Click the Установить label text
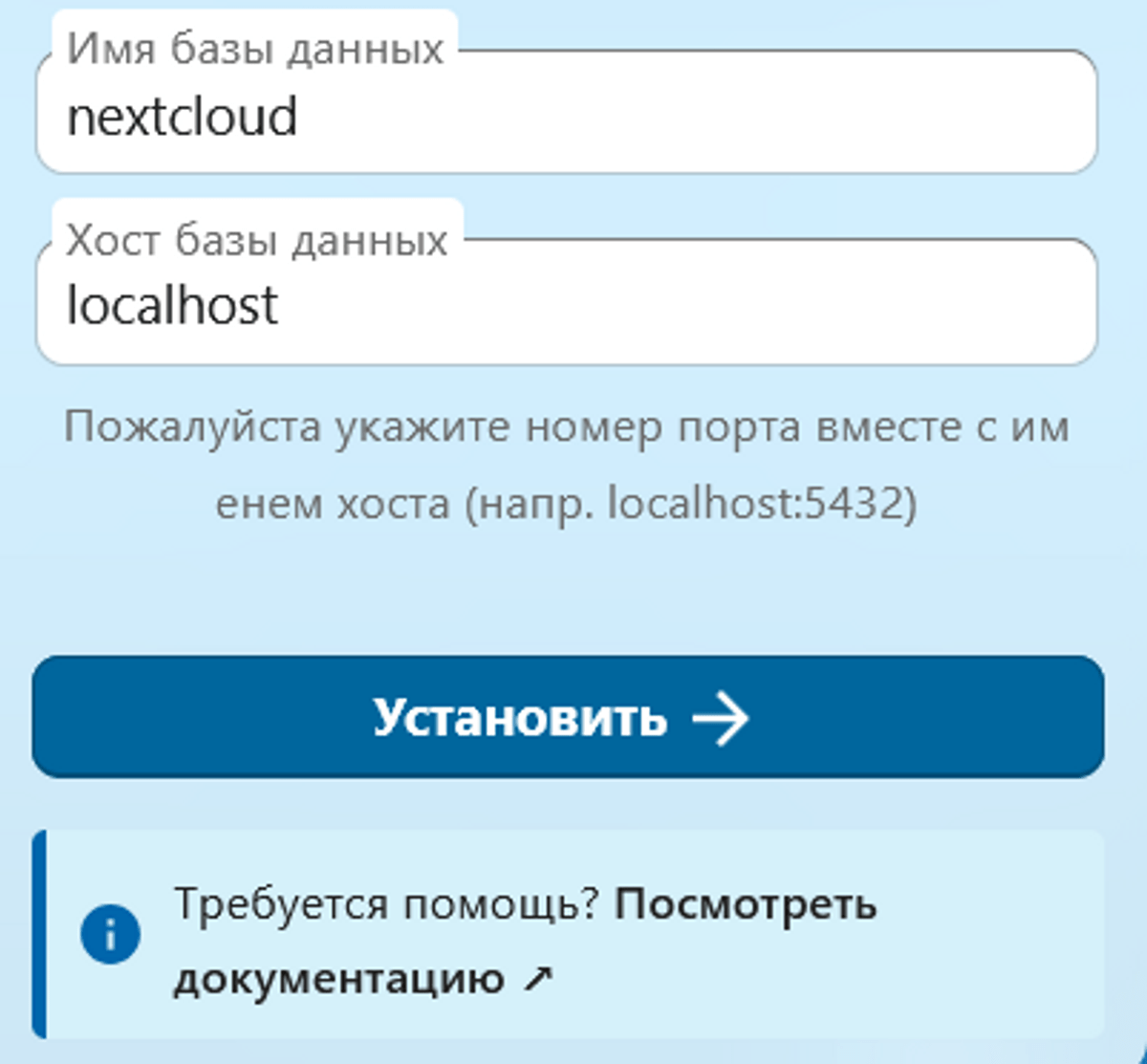The image size is (1147, 1064). (x=519, y=718)
